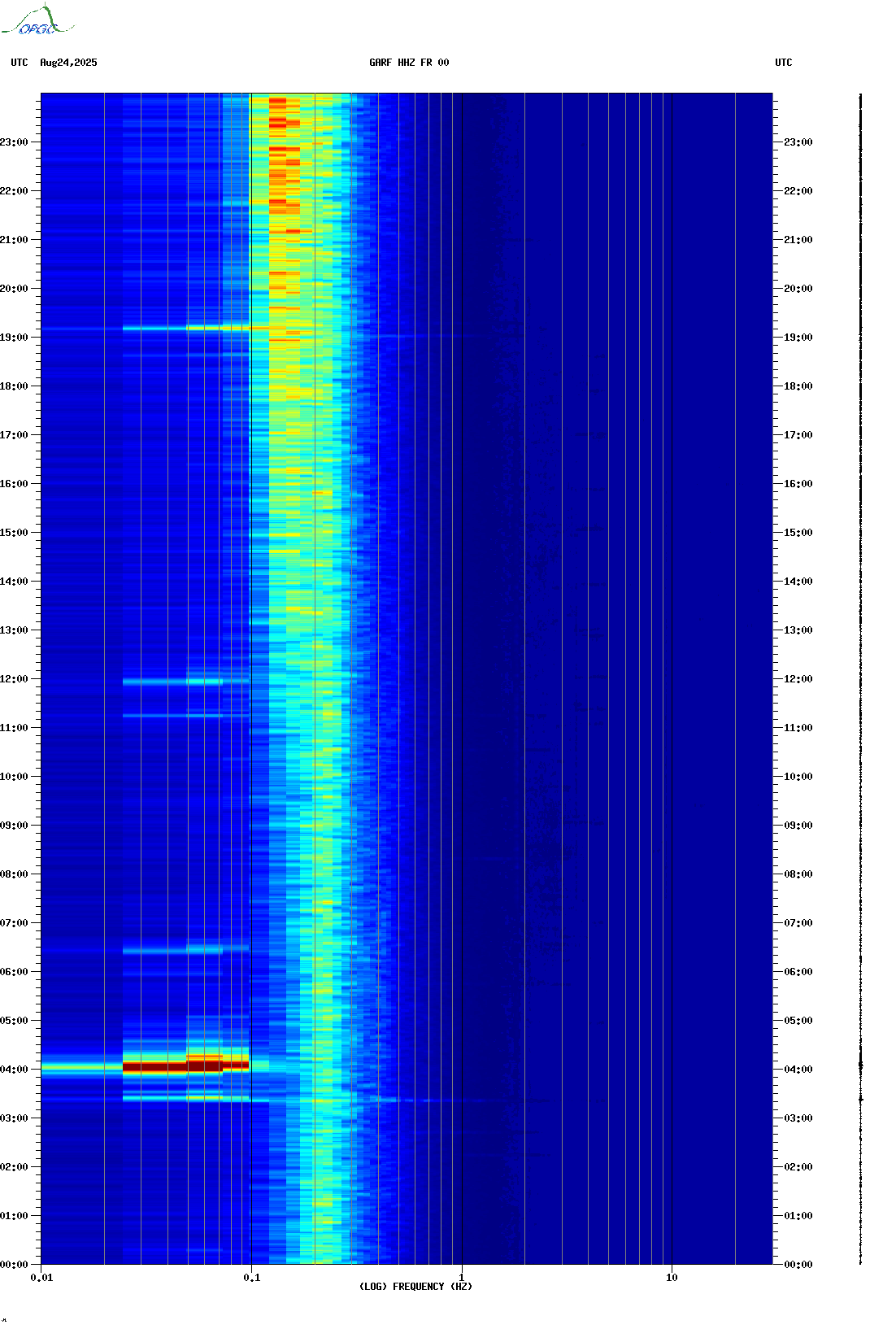Viewport: 896px width, 1329px height.
Task: Click the 0.01 frequency tick label
Action: click(41, 1278)
